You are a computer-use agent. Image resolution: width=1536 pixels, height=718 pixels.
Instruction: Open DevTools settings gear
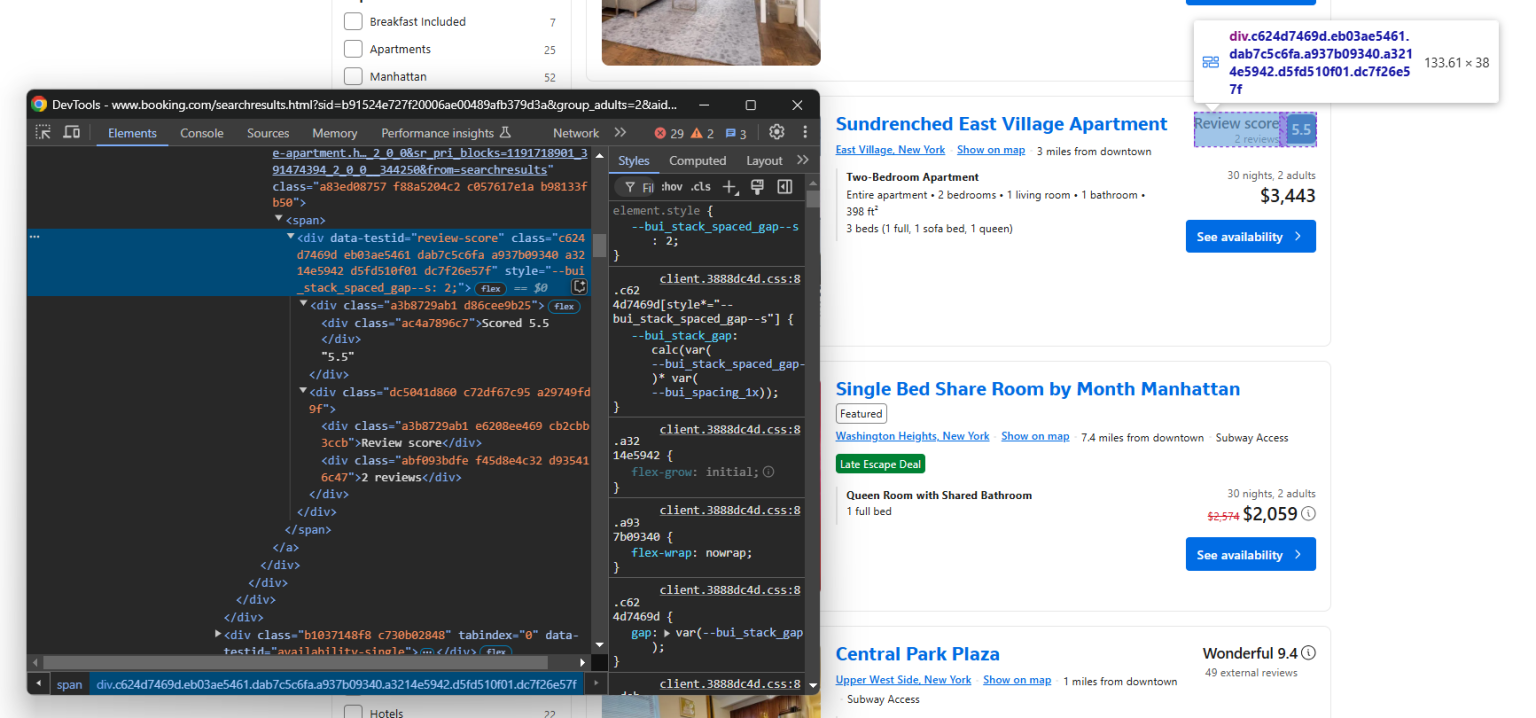(776, 131)
